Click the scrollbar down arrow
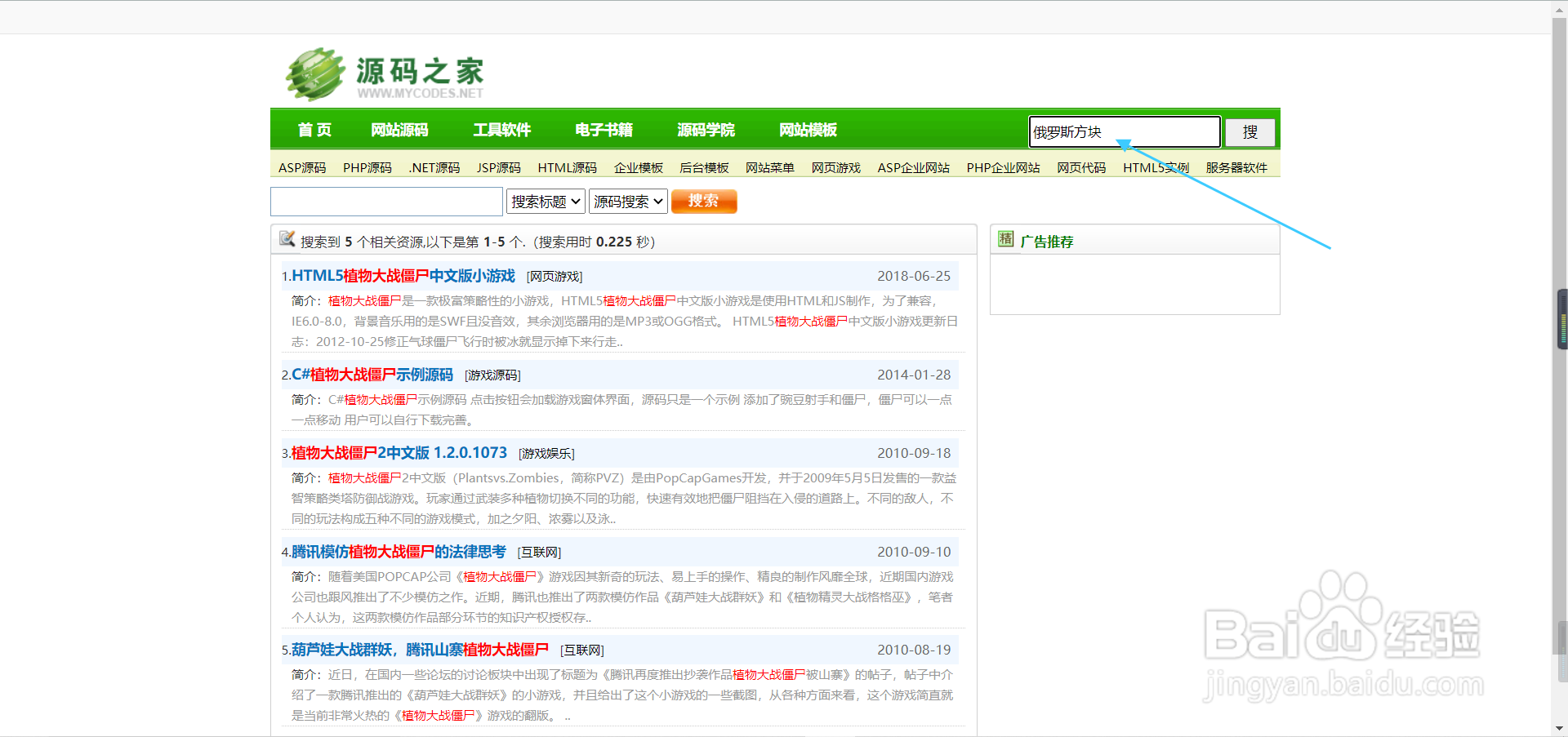Viewport: 1568px width, 737px height. (1560, 729)
